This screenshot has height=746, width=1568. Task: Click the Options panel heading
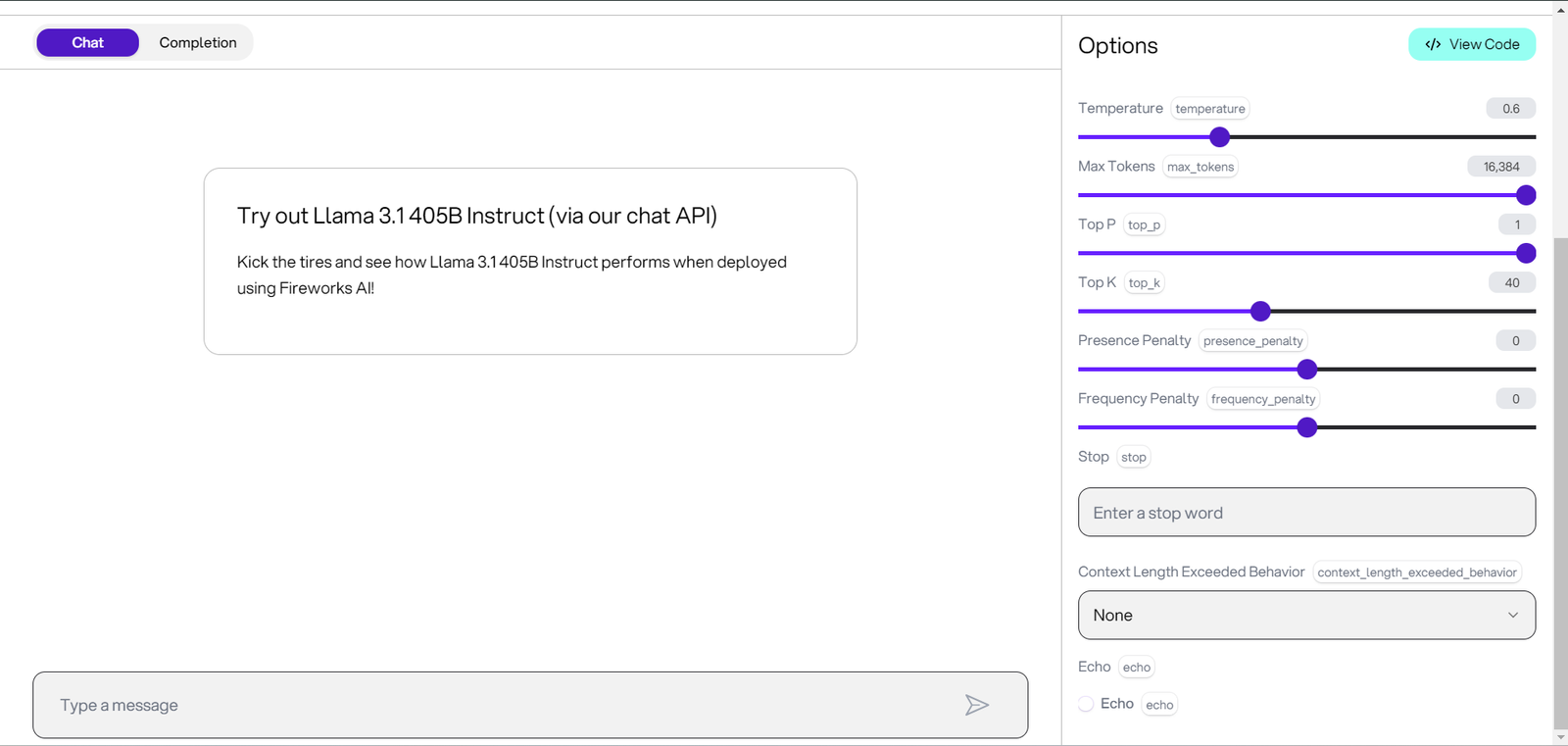(1118, 46)
